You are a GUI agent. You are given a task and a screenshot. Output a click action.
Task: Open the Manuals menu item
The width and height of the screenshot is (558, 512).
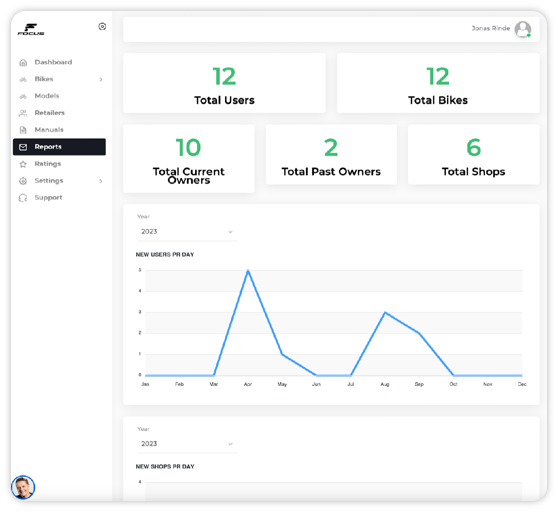(x=59, y=130)
